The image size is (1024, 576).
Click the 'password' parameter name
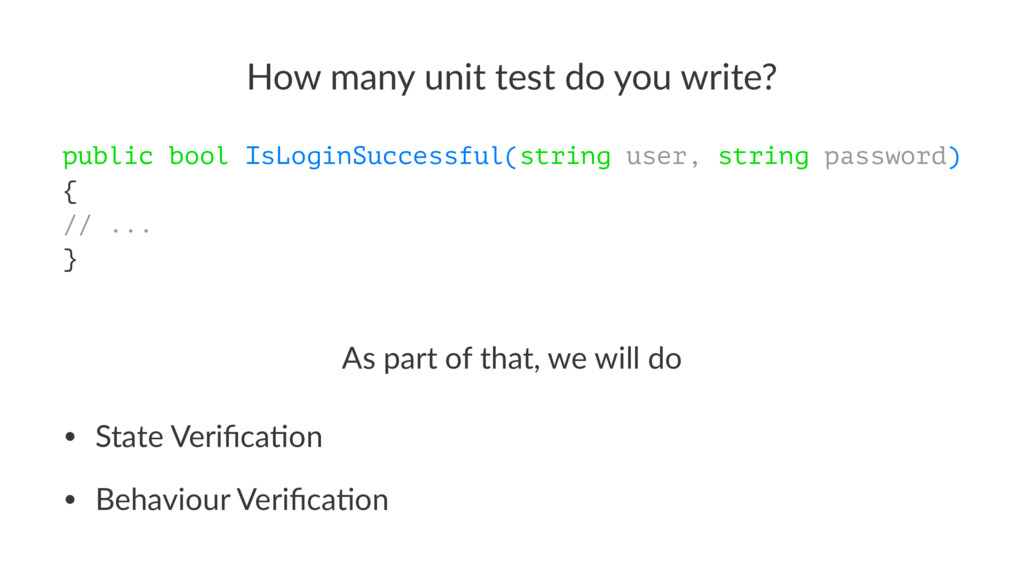point(885,157)
